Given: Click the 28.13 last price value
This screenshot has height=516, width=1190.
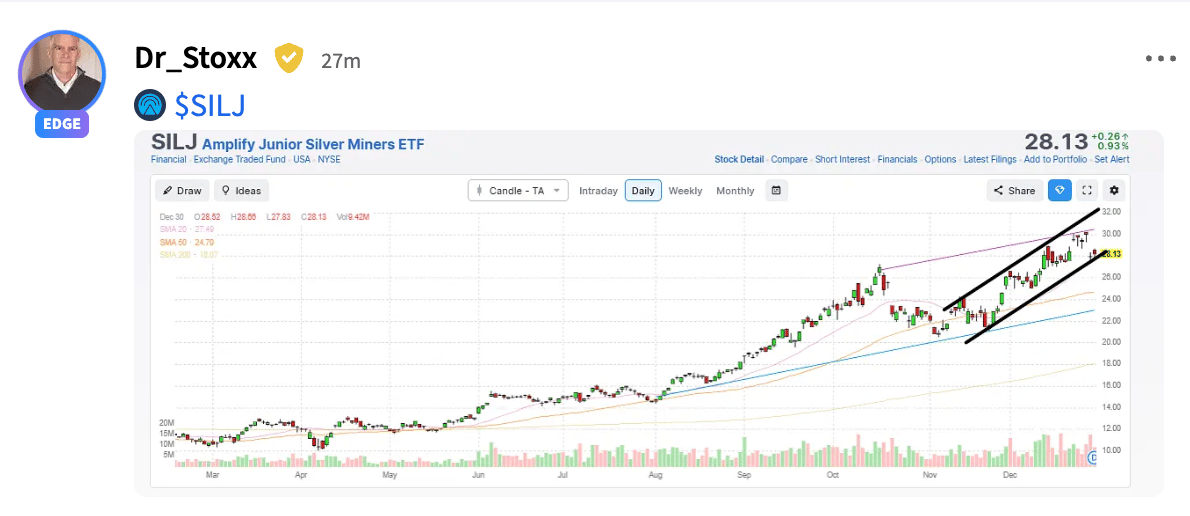Looking at the screenshot, I should [1056, 142].
